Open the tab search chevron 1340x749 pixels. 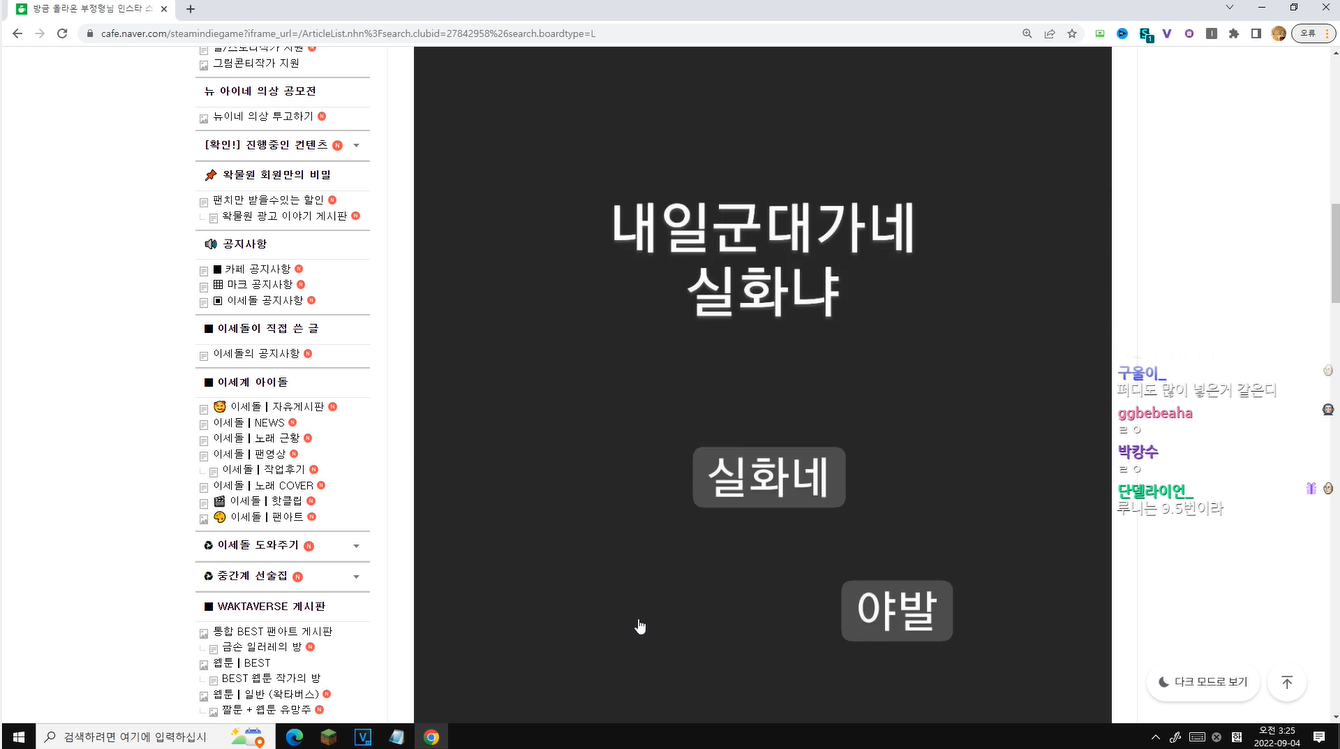[x=1230, y=8]
